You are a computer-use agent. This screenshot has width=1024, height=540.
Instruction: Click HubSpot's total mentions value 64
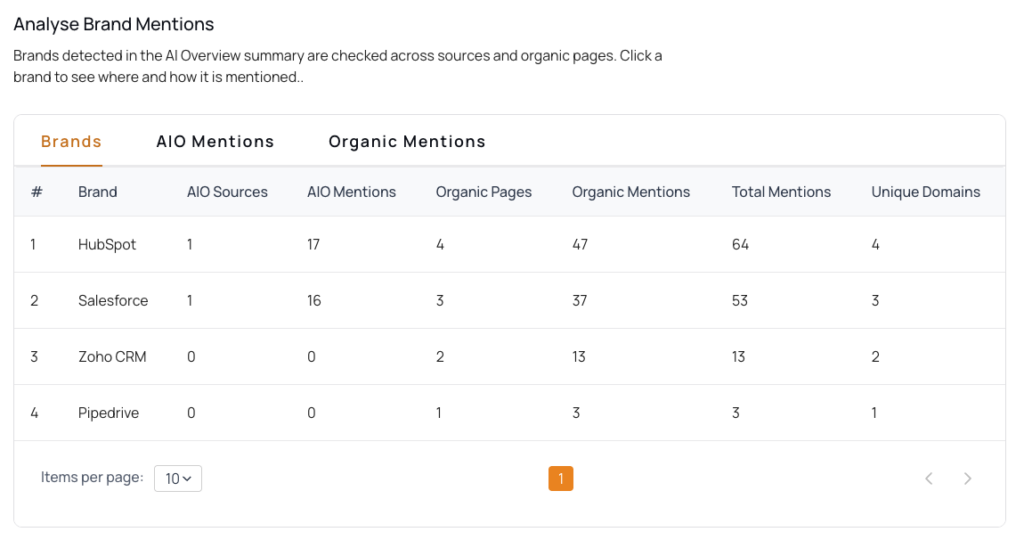740,245
